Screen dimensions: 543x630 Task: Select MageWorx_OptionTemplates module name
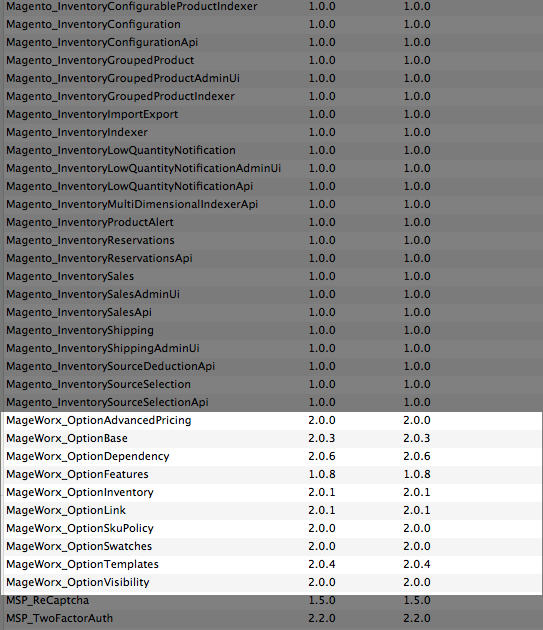(x=82, y=565)
